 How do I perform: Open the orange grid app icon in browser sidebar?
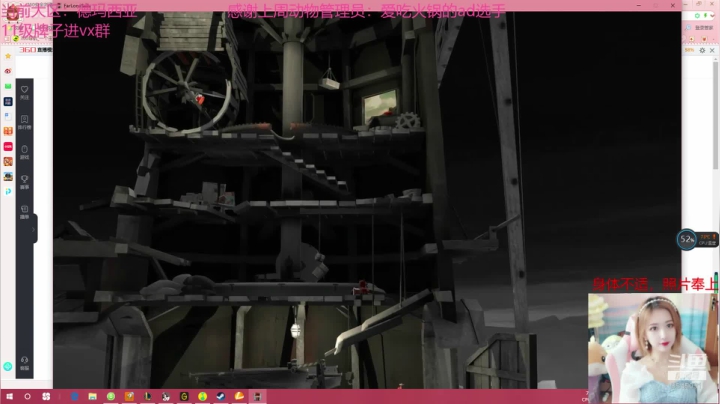pyautogui.click(x=8, y=131)
